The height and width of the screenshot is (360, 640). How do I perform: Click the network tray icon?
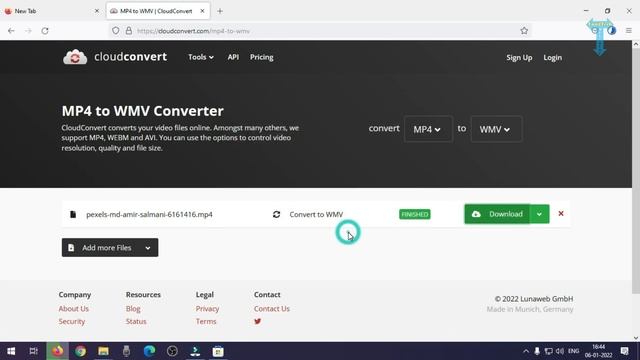pyautogui.click(x=549, y=351)
